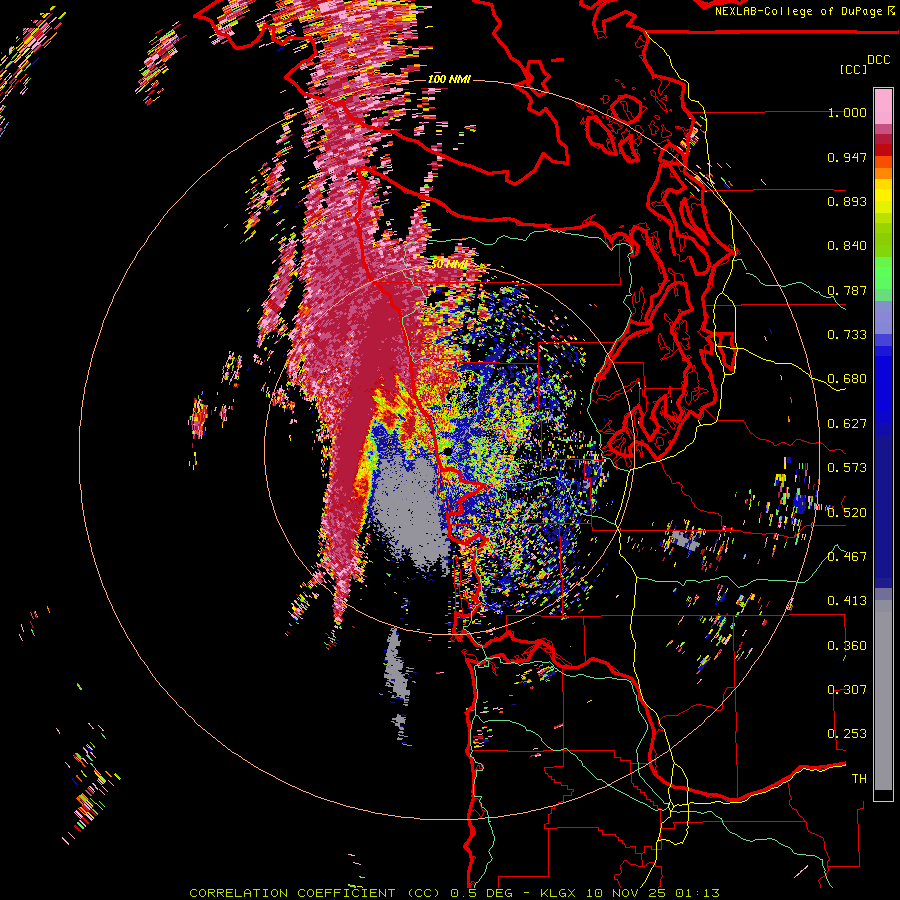Click the 0.840 value on color scale
The width and height of the screenshot is (900, 900).
(847, 246)
